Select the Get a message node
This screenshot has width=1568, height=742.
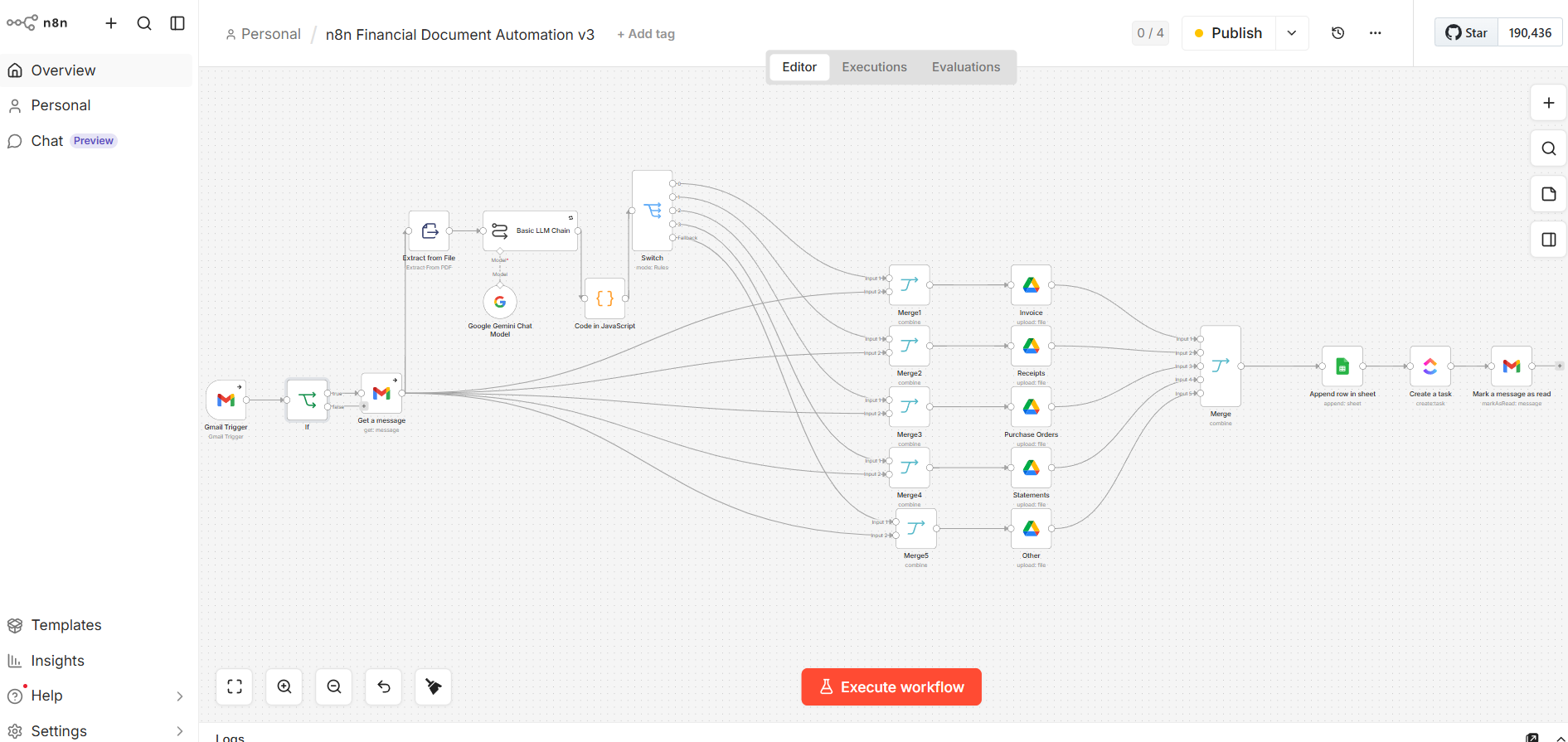[381, 393]
